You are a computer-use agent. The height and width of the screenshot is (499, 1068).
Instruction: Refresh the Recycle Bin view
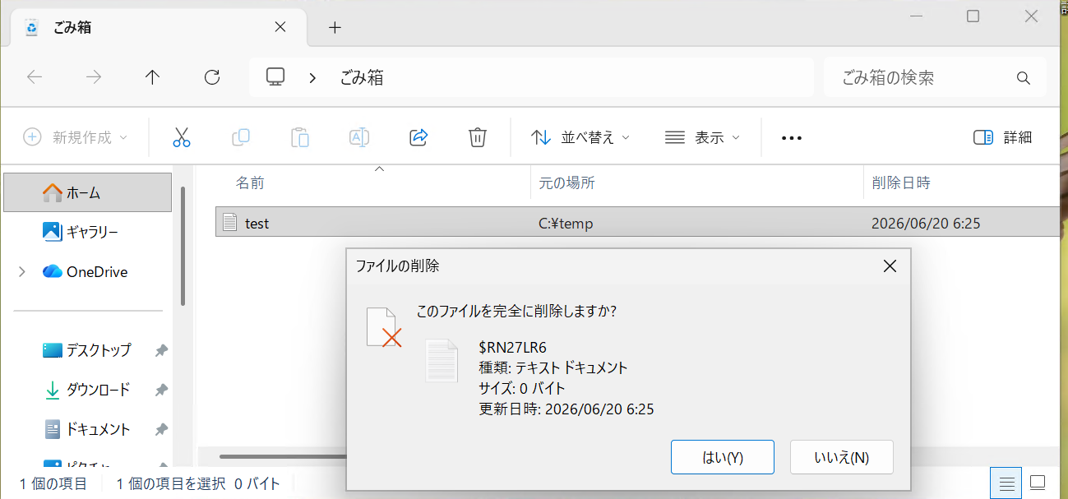(213, 78)
